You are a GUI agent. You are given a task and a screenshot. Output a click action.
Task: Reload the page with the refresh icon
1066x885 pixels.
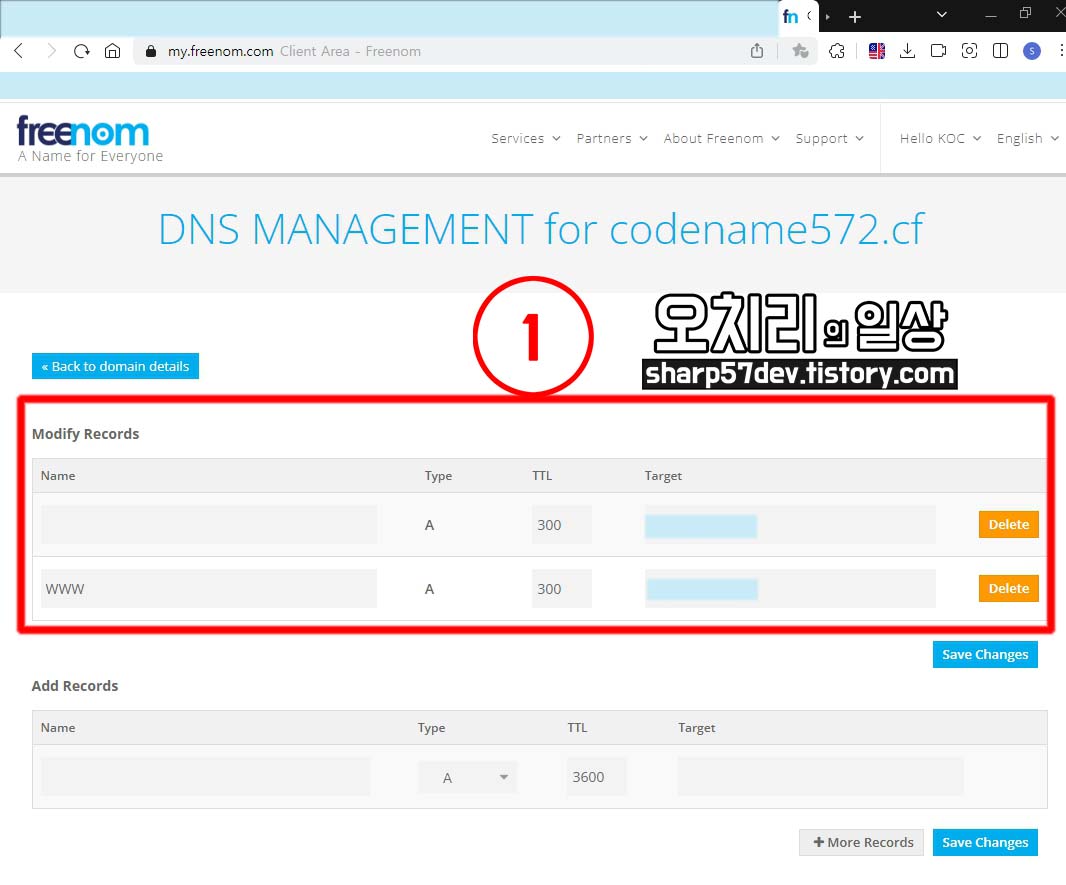click(82, 51)
